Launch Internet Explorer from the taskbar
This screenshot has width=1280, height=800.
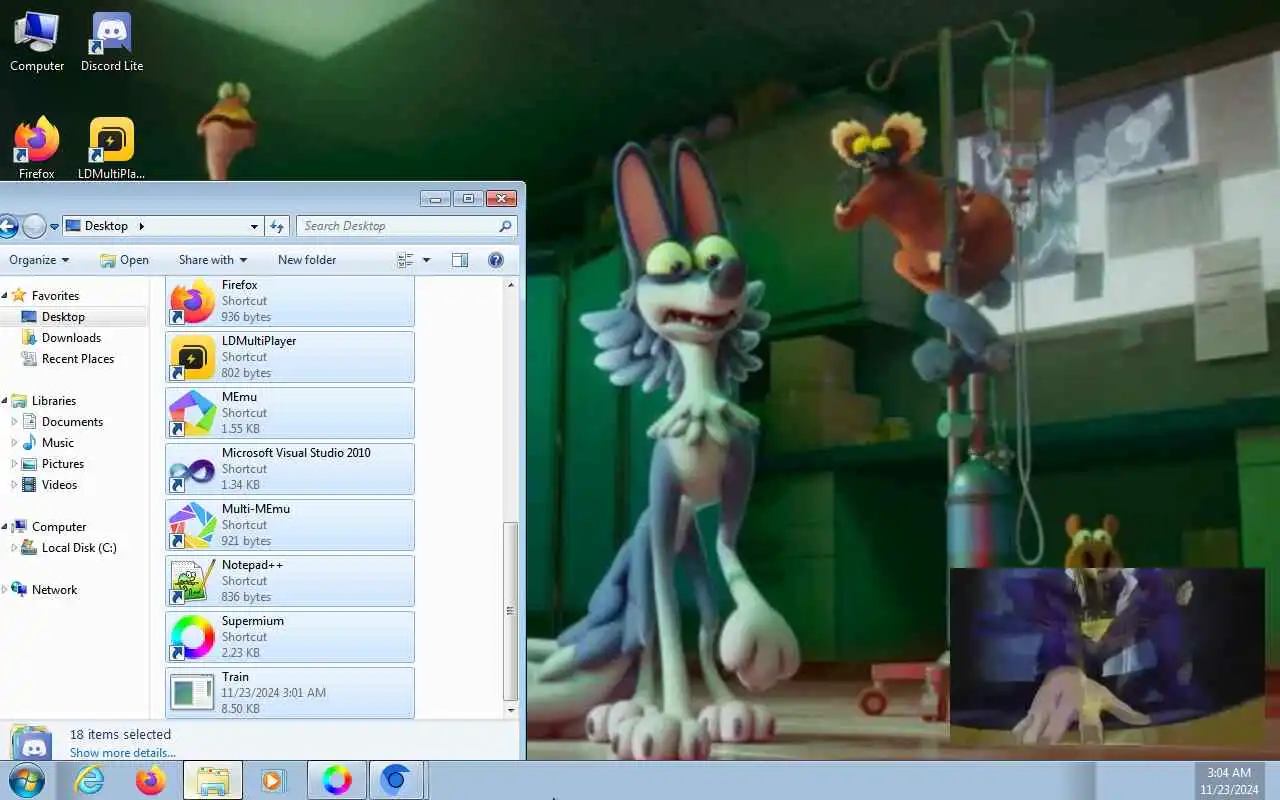pyautogui.click(x=90, y=780)
